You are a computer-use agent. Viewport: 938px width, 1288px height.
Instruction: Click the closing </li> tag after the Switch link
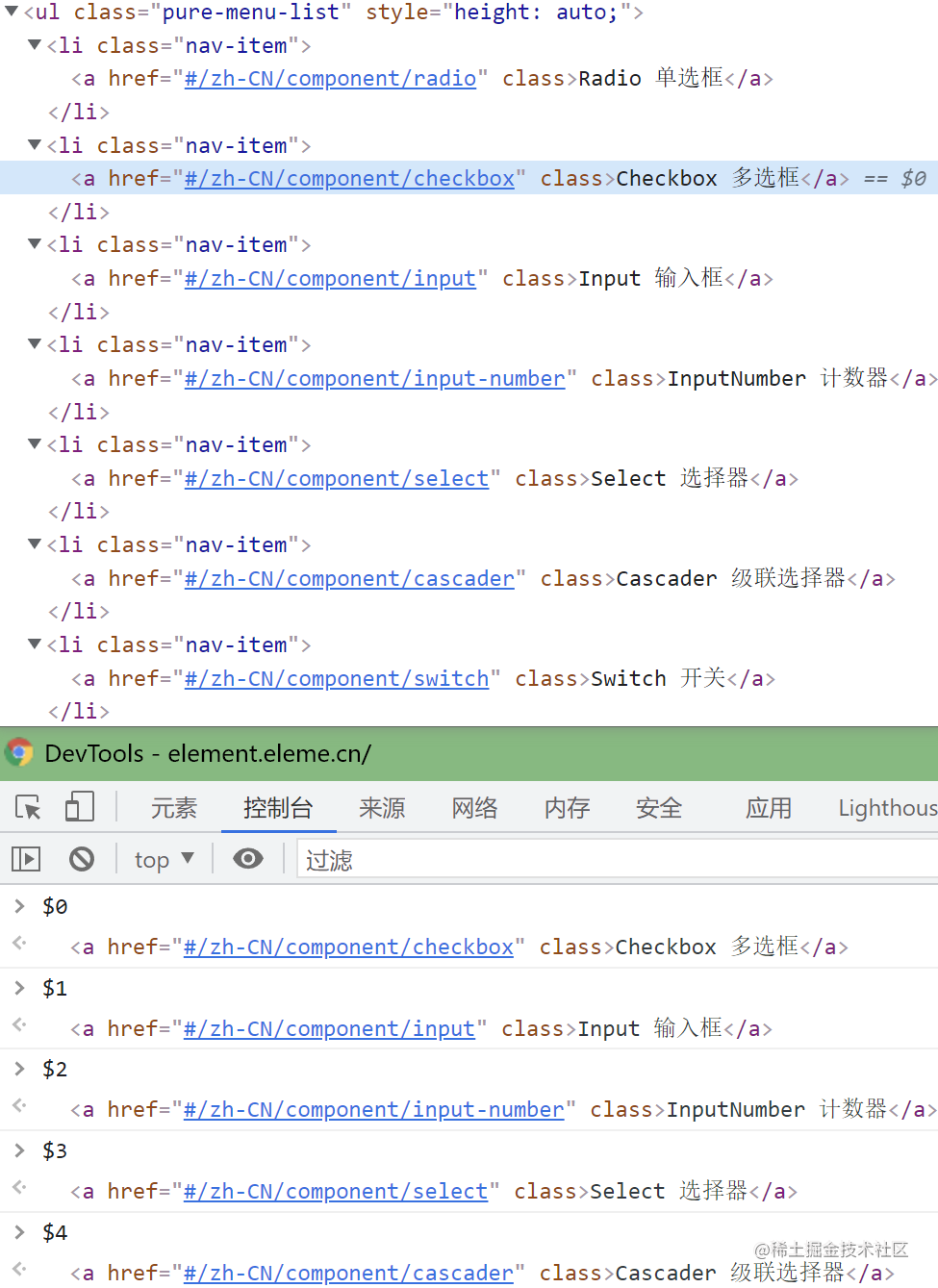[x=79, y=711]
